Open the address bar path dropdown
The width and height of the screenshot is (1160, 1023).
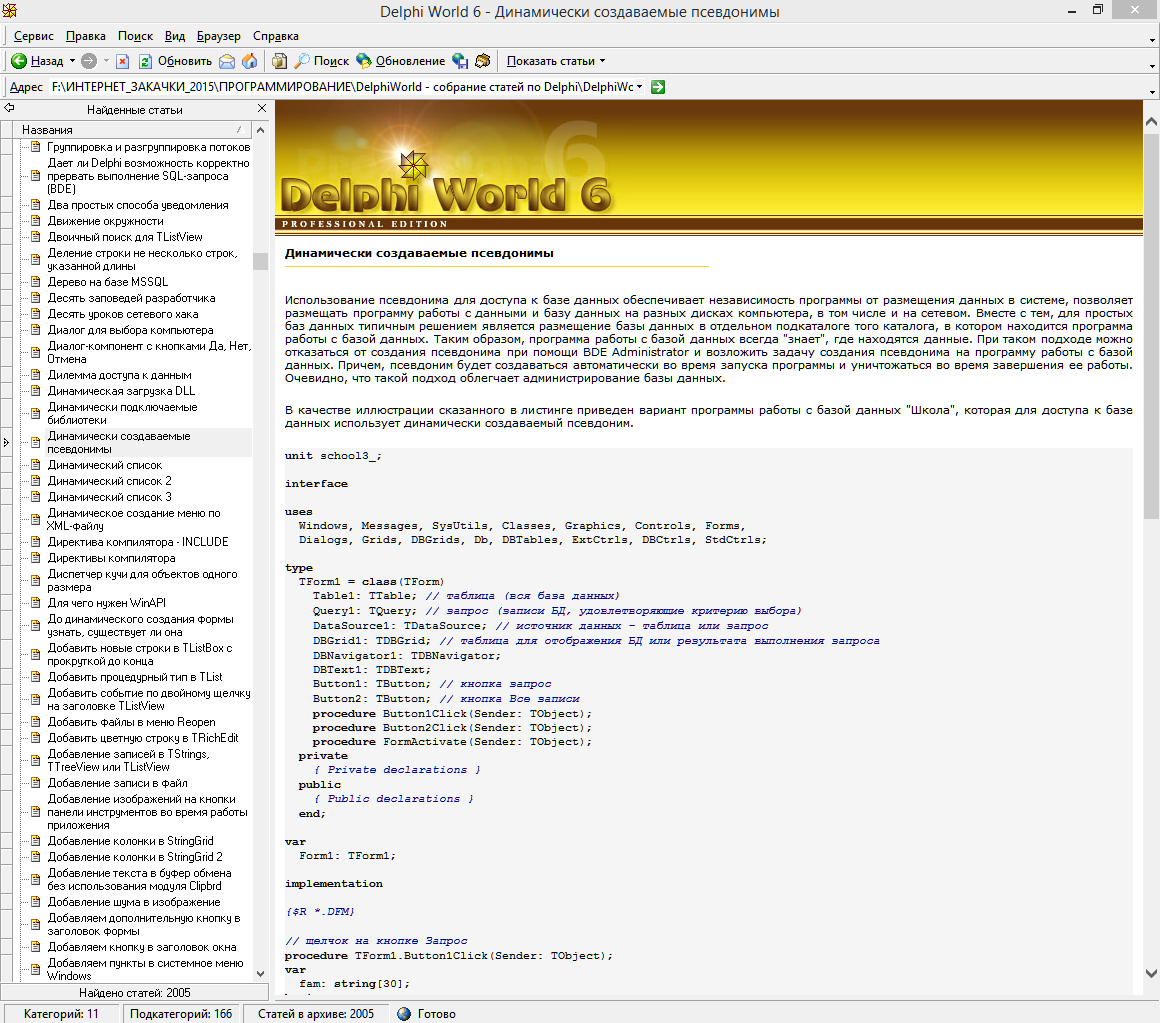point(639,87)
